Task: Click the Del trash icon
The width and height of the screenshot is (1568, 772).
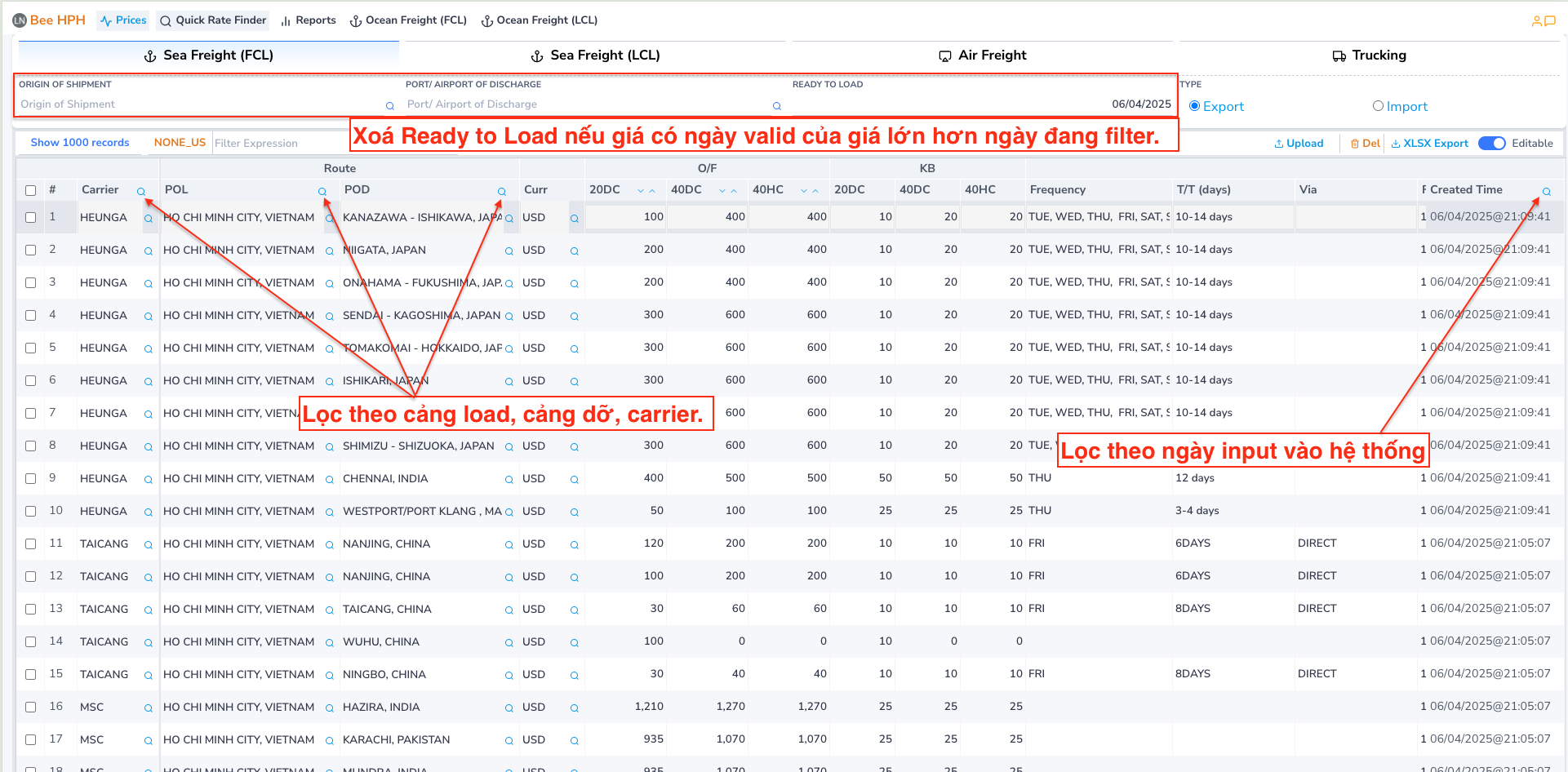Action: pos(1355,143)
